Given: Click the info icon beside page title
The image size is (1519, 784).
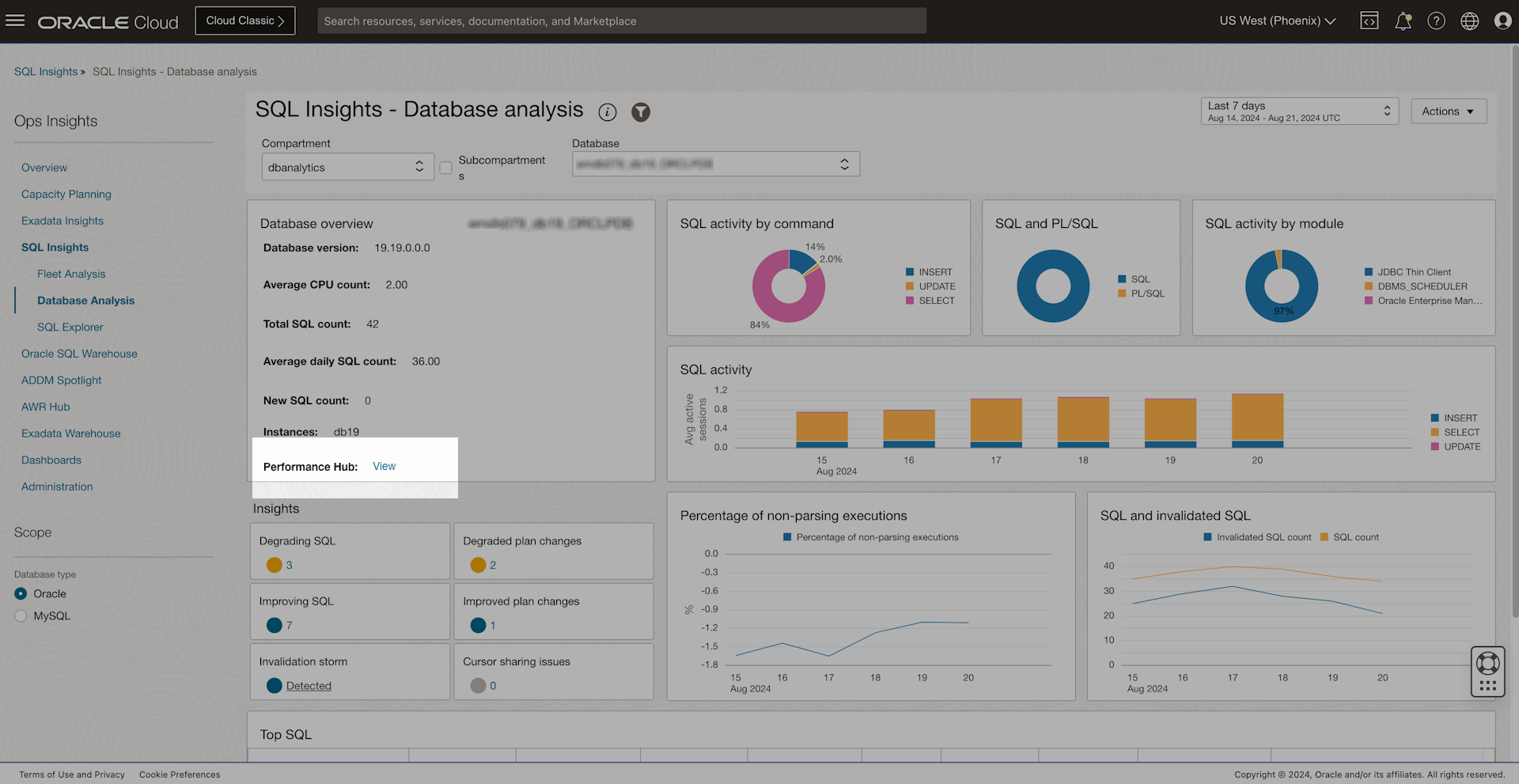Looking at the screenshot, I should 607,112.
